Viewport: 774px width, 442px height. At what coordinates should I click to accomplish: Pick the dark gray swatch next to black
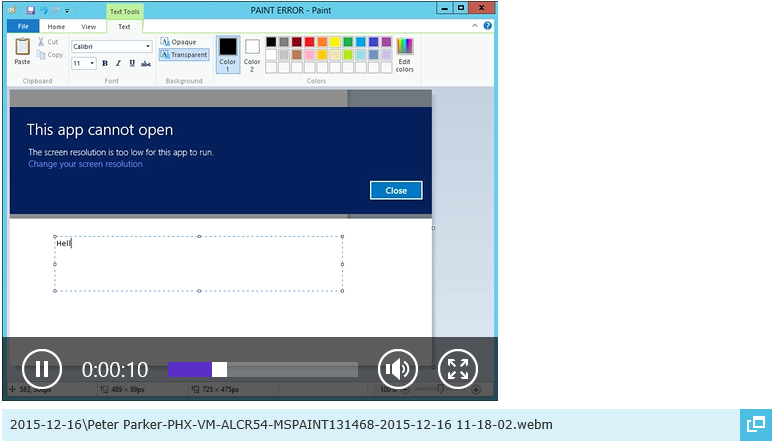tap(284, 42)
